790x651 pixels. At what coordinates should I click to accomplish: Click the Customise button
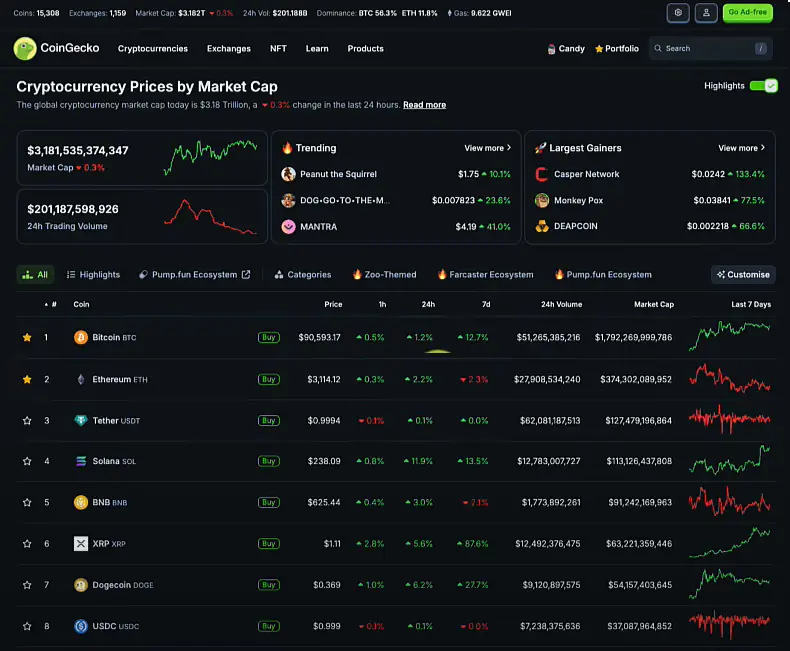(x=743, y=275)
